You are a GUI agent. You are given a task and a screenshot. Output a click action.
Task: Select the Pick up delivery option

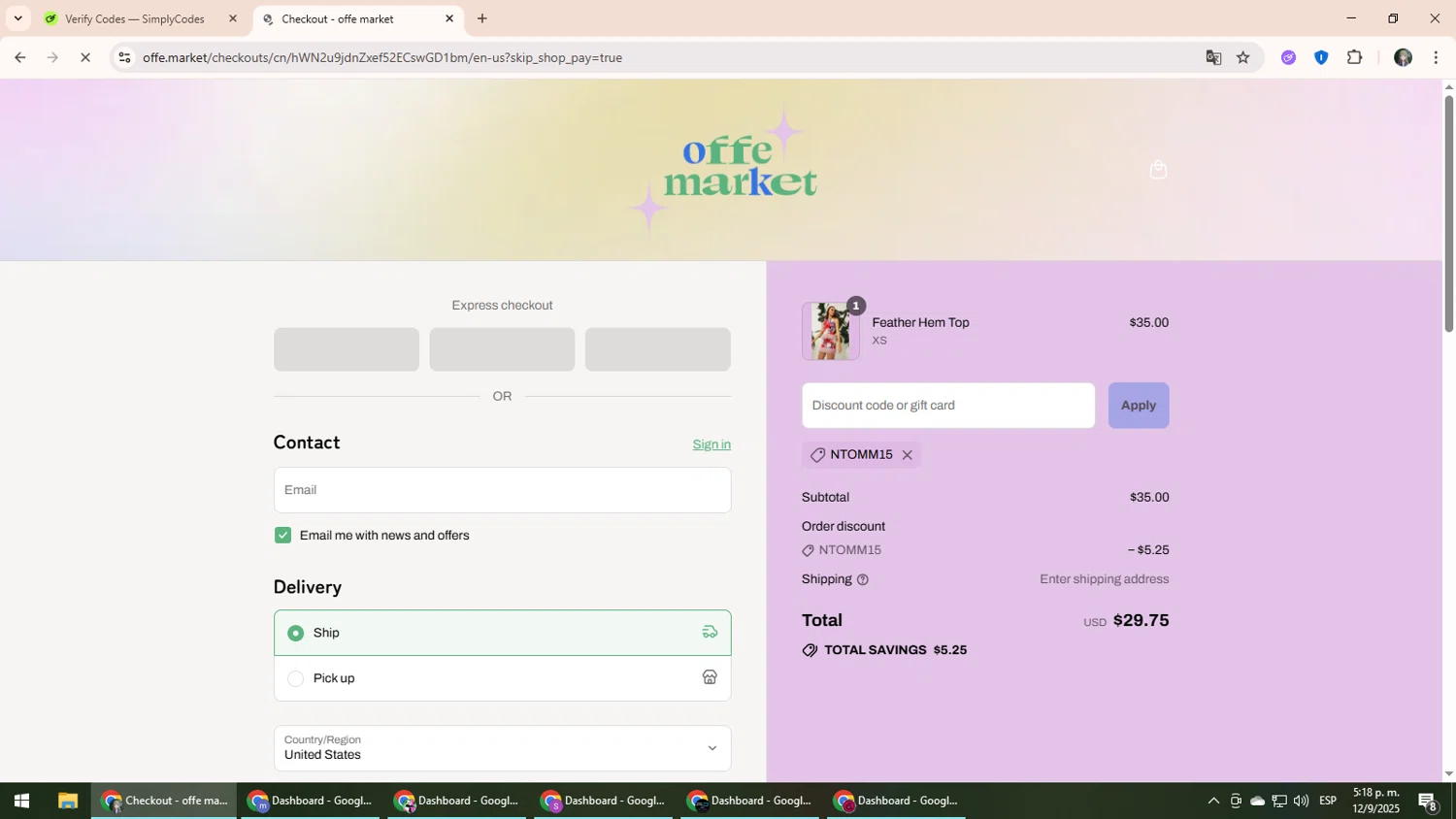click(502, 678)
